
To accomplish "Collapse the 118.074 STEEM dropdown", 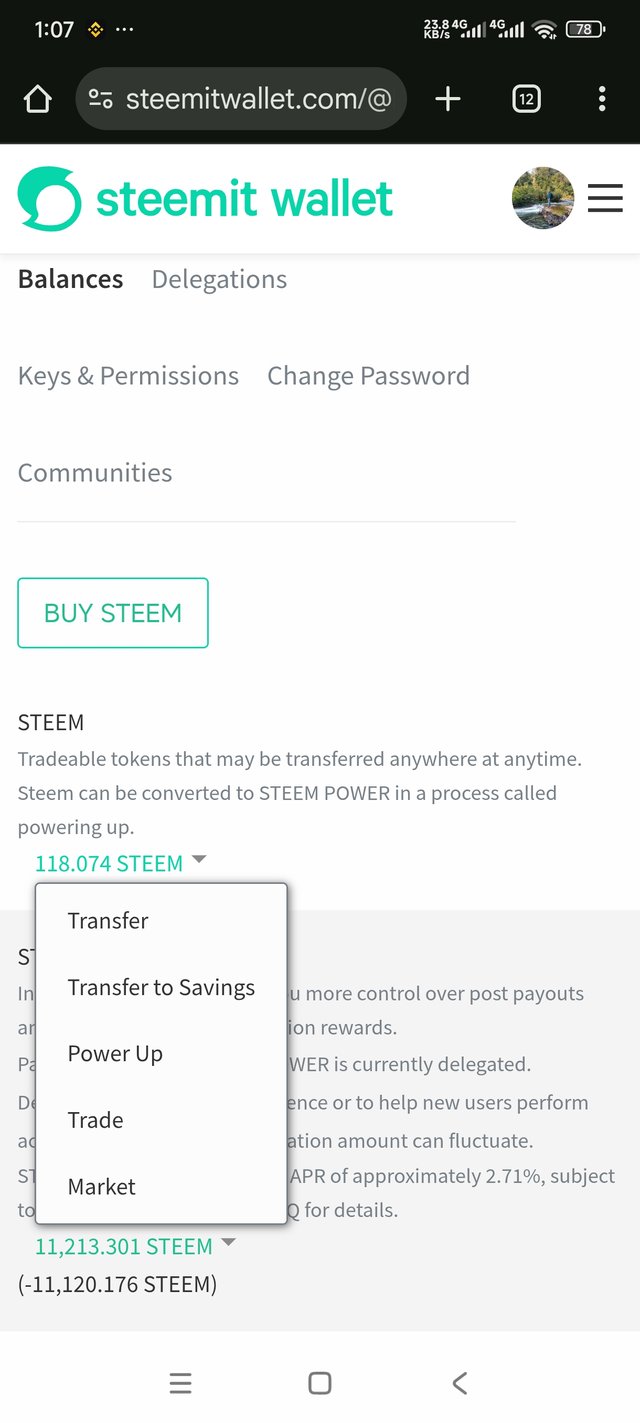I will point(121,863).
